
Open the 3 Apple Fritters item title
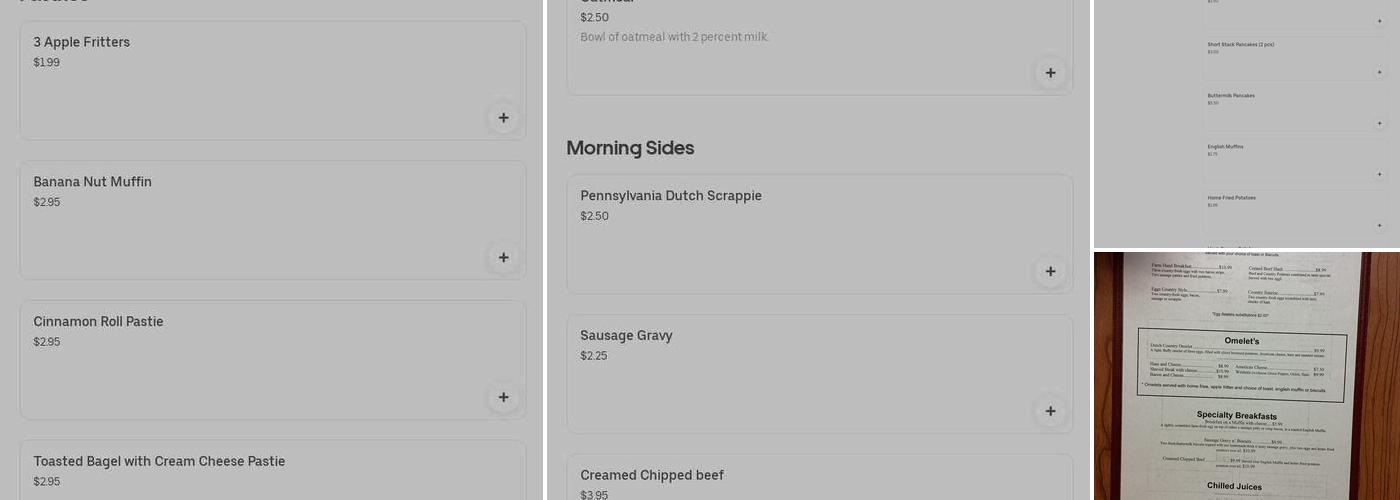coord(82,42)
